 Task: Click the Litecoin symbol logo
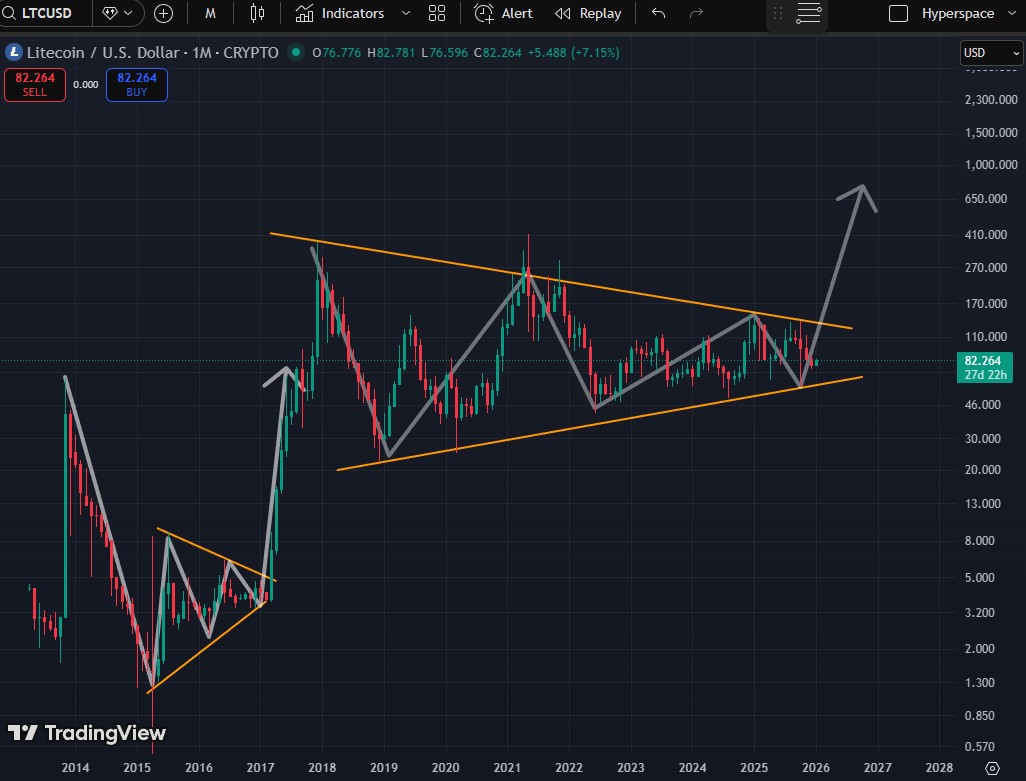pyautogui.click(x=13, y=52)
